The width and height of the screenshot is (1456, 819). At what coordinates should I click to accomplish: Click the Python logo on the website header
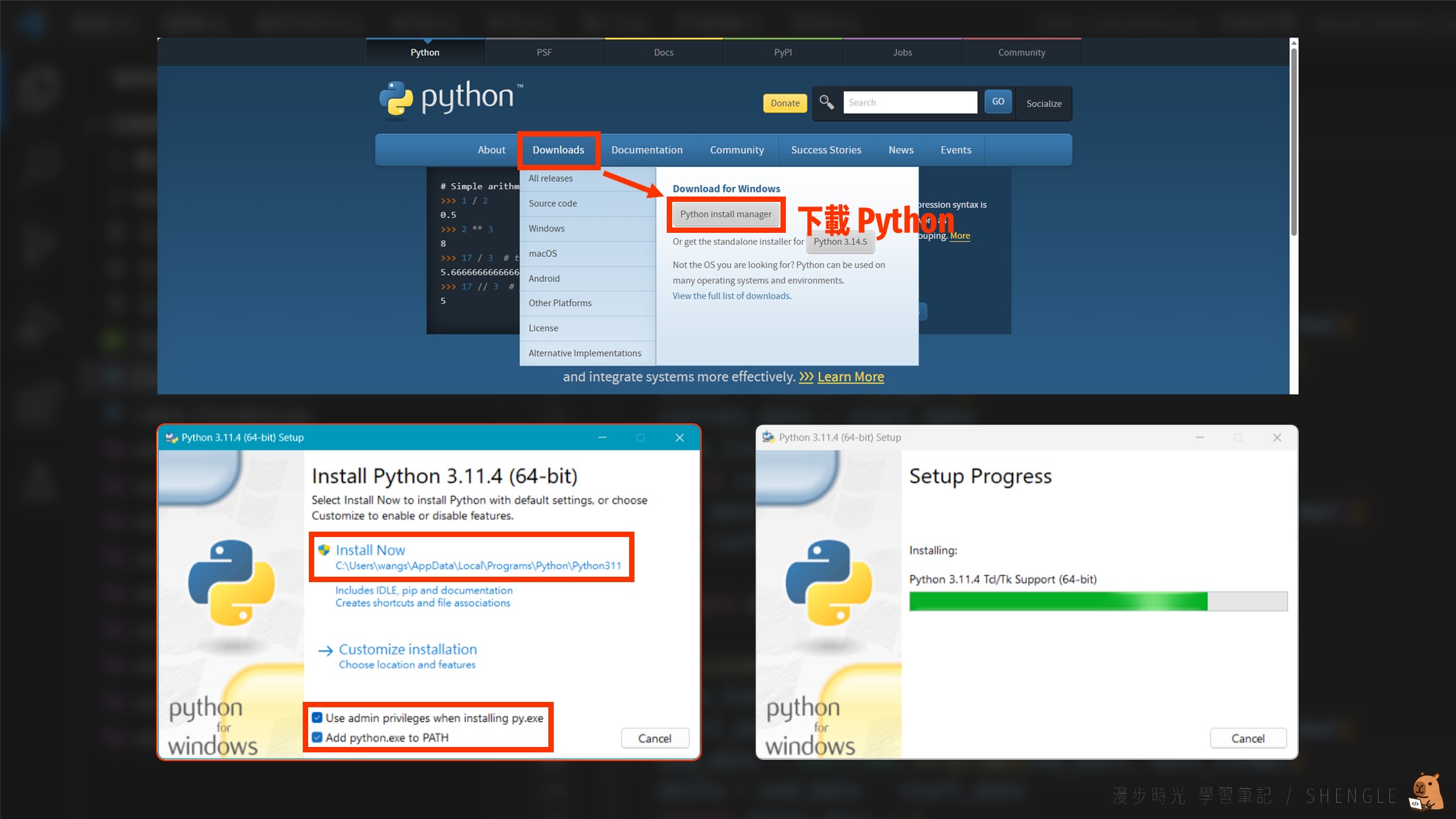click(x=451, y=98)
